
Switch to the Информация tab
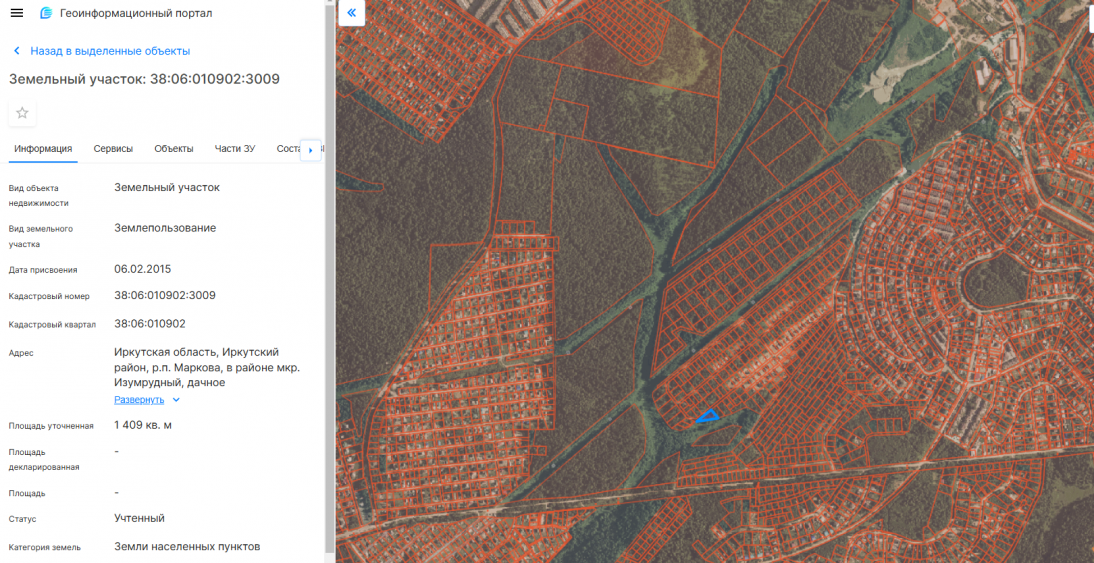pos(43,149)
